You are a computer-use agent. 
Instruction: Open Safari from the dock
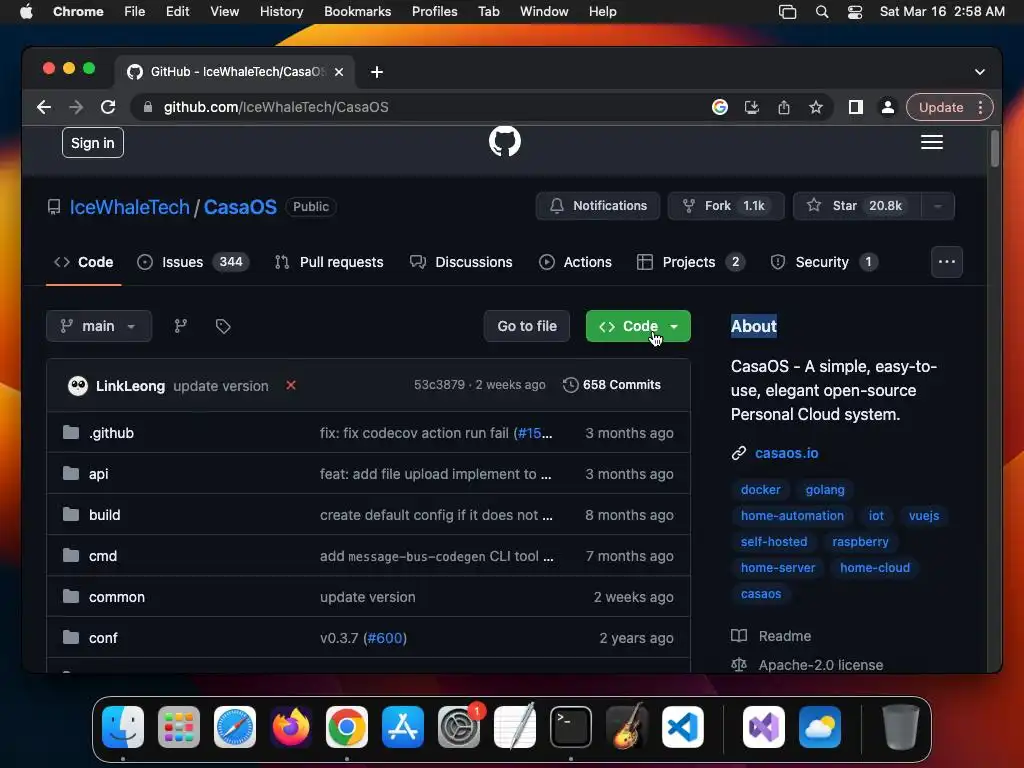235,727
